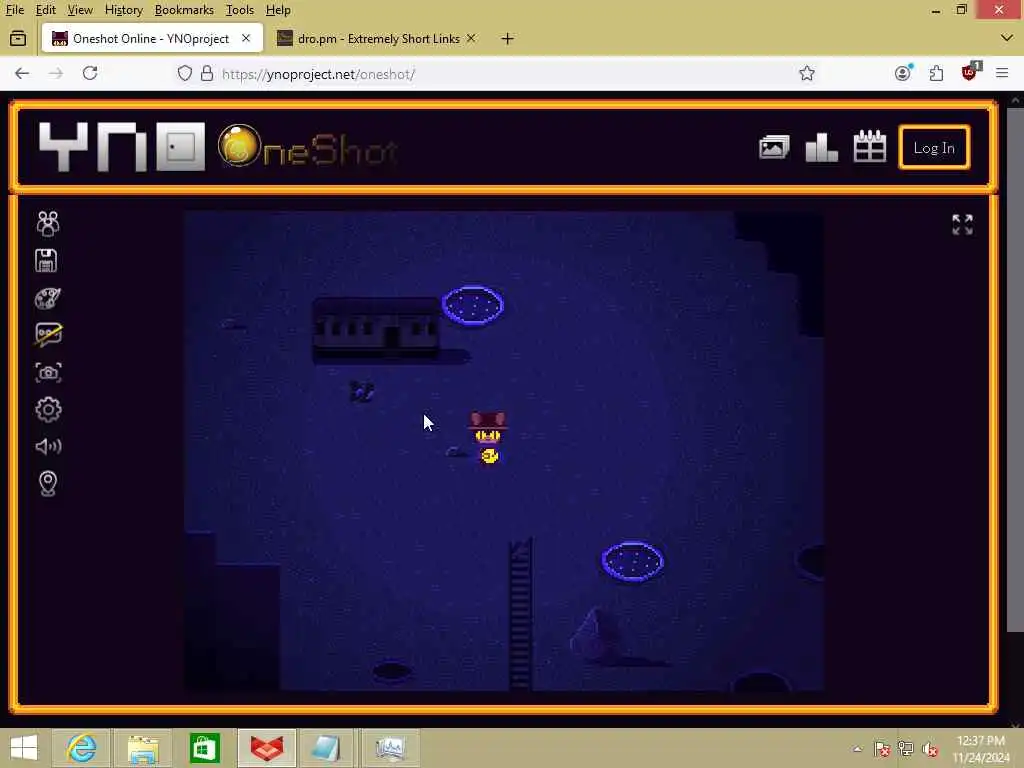Open the rankings bar chart icon

pos(822,147)
